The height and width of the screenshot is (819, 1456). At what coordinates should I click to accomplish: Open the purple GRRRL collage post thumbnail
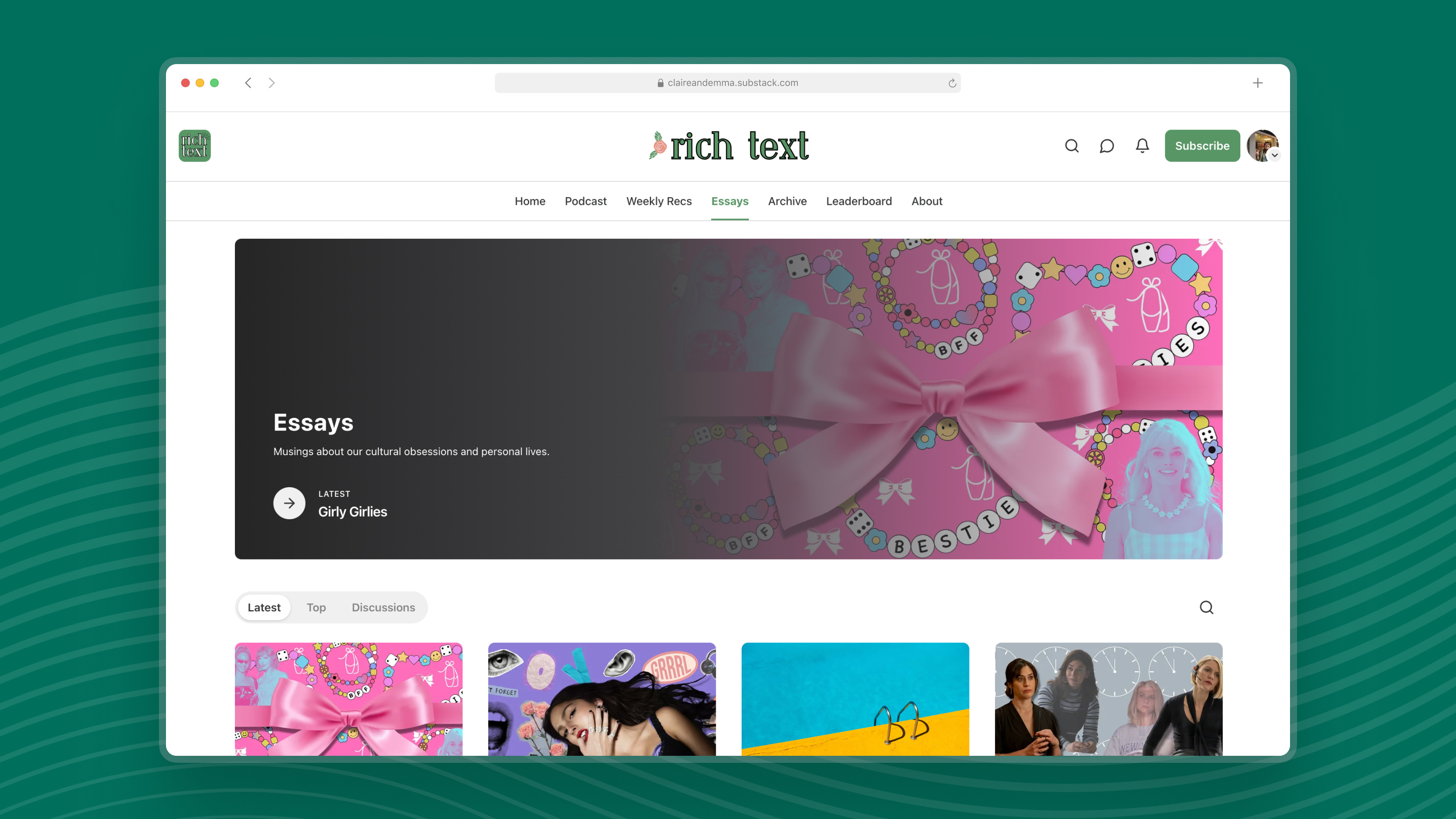click(602, 699)
